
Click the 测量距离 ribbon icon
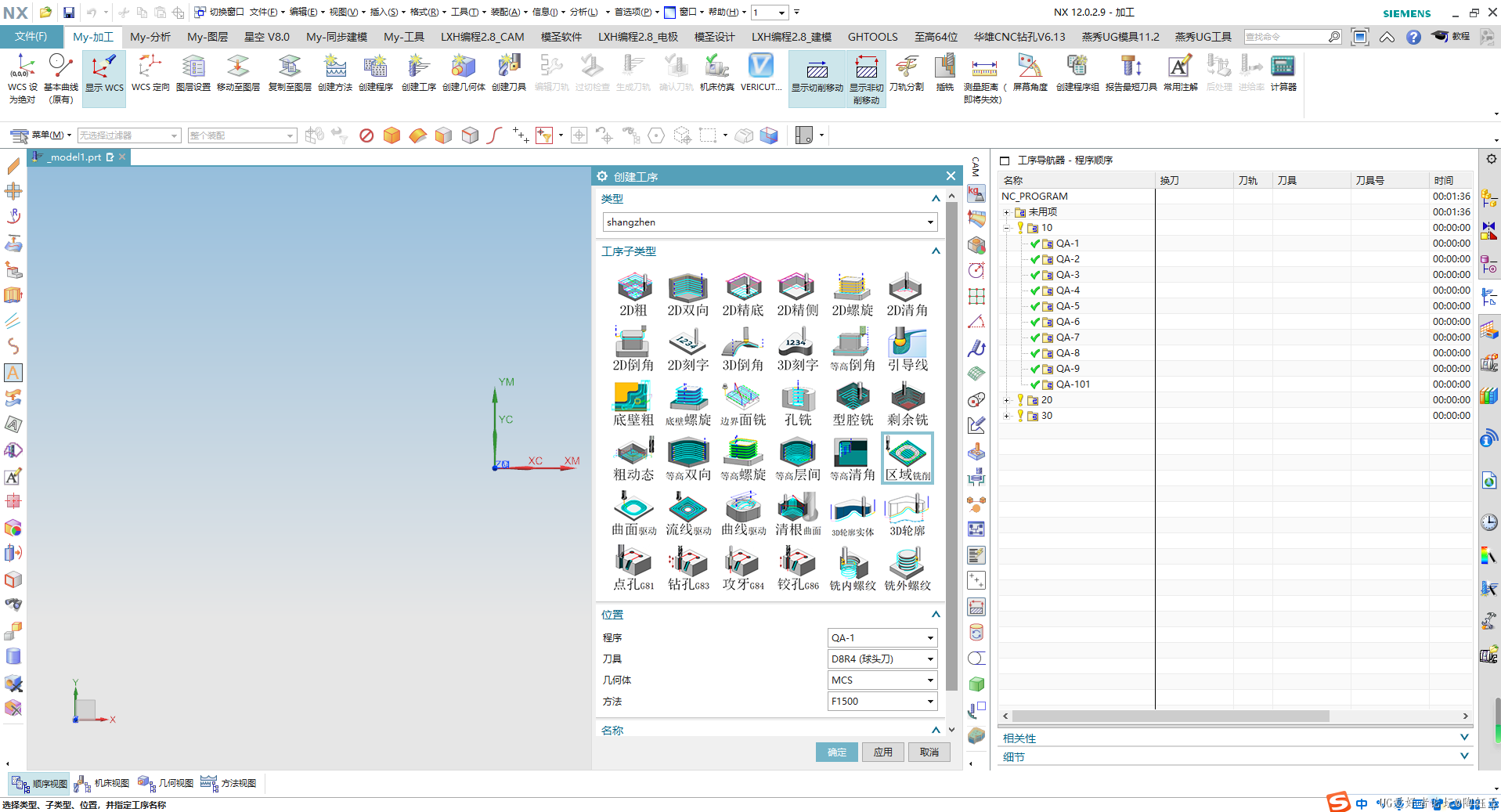(x=984, y=78)
